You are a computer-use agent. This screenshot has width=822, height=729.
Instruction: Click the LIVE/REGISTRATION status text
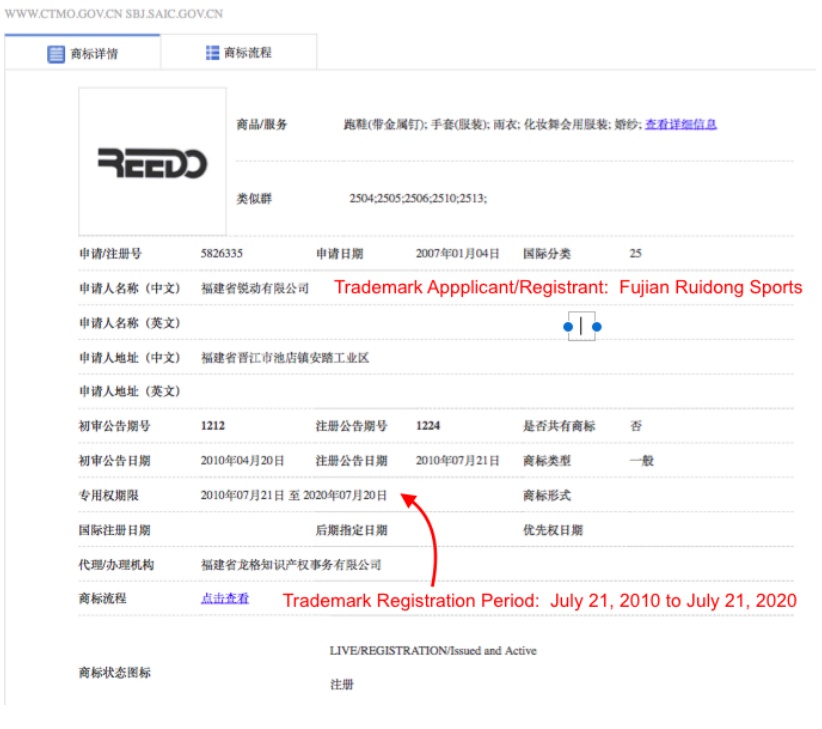point(433,651)
